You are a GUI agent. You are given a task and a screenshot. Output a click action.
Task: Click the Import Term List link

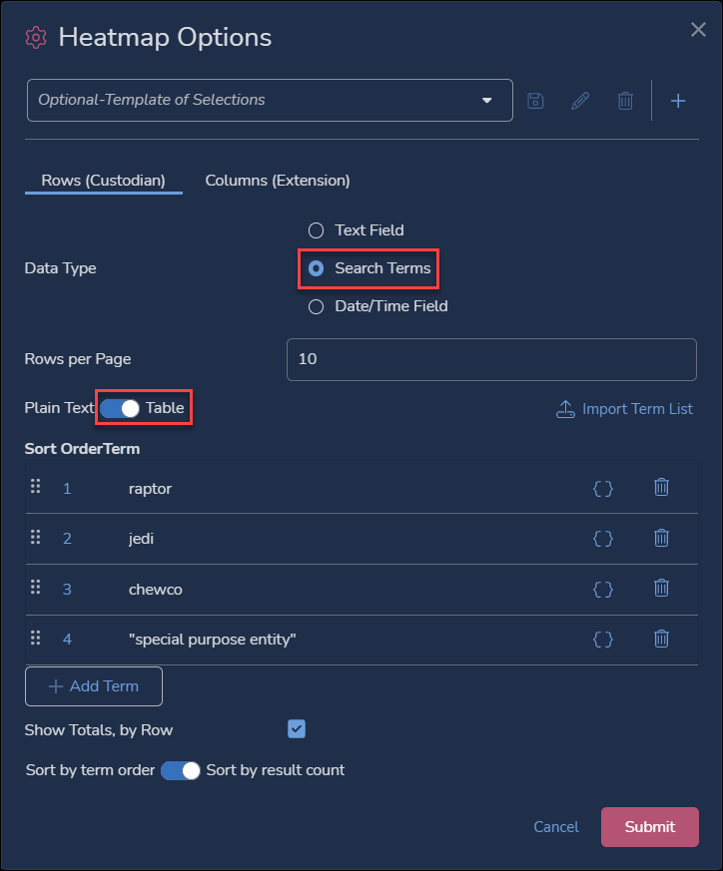(x=625, y=409)
